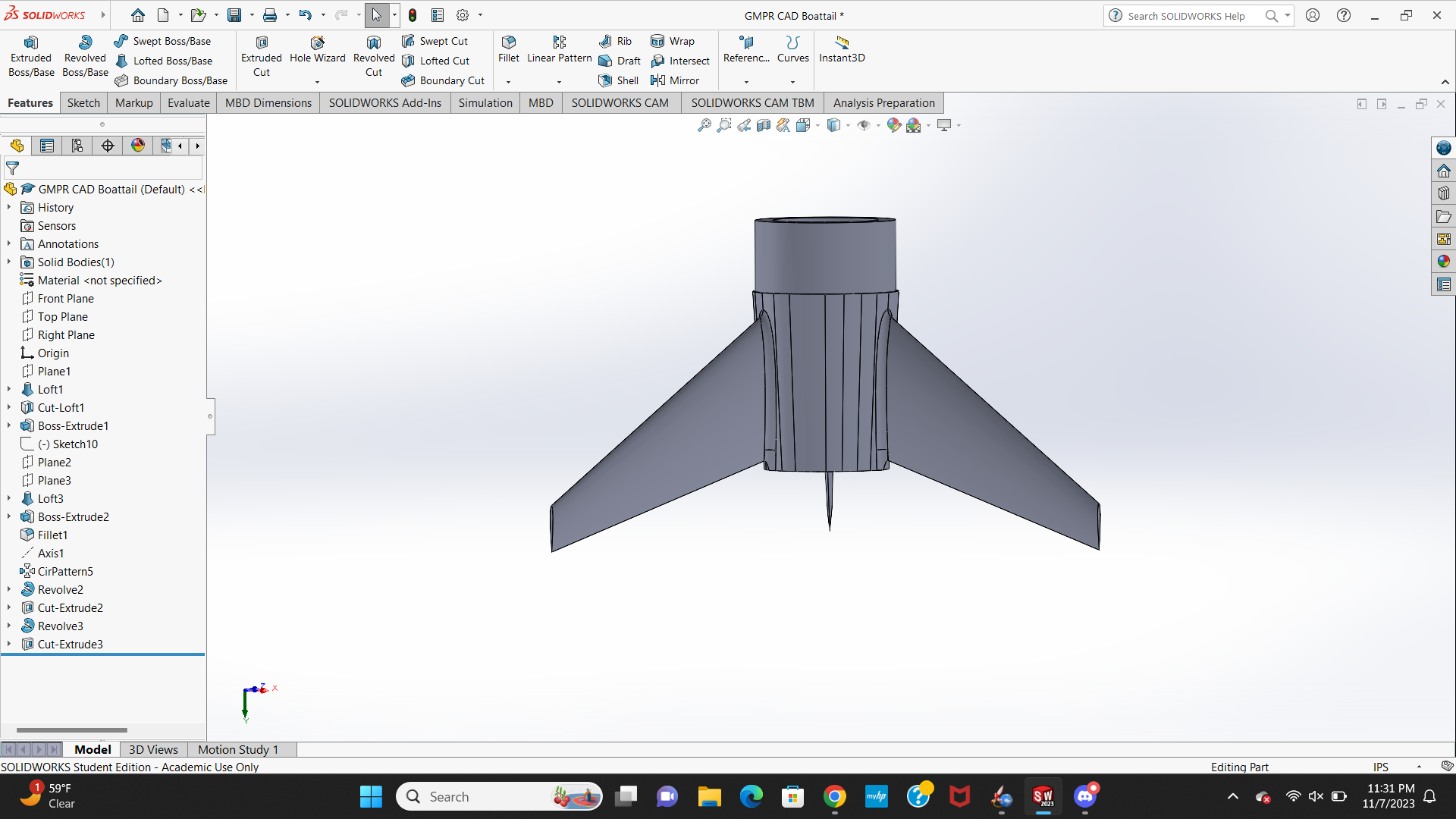Open Fillet dropdown arrow

(508, 82)
